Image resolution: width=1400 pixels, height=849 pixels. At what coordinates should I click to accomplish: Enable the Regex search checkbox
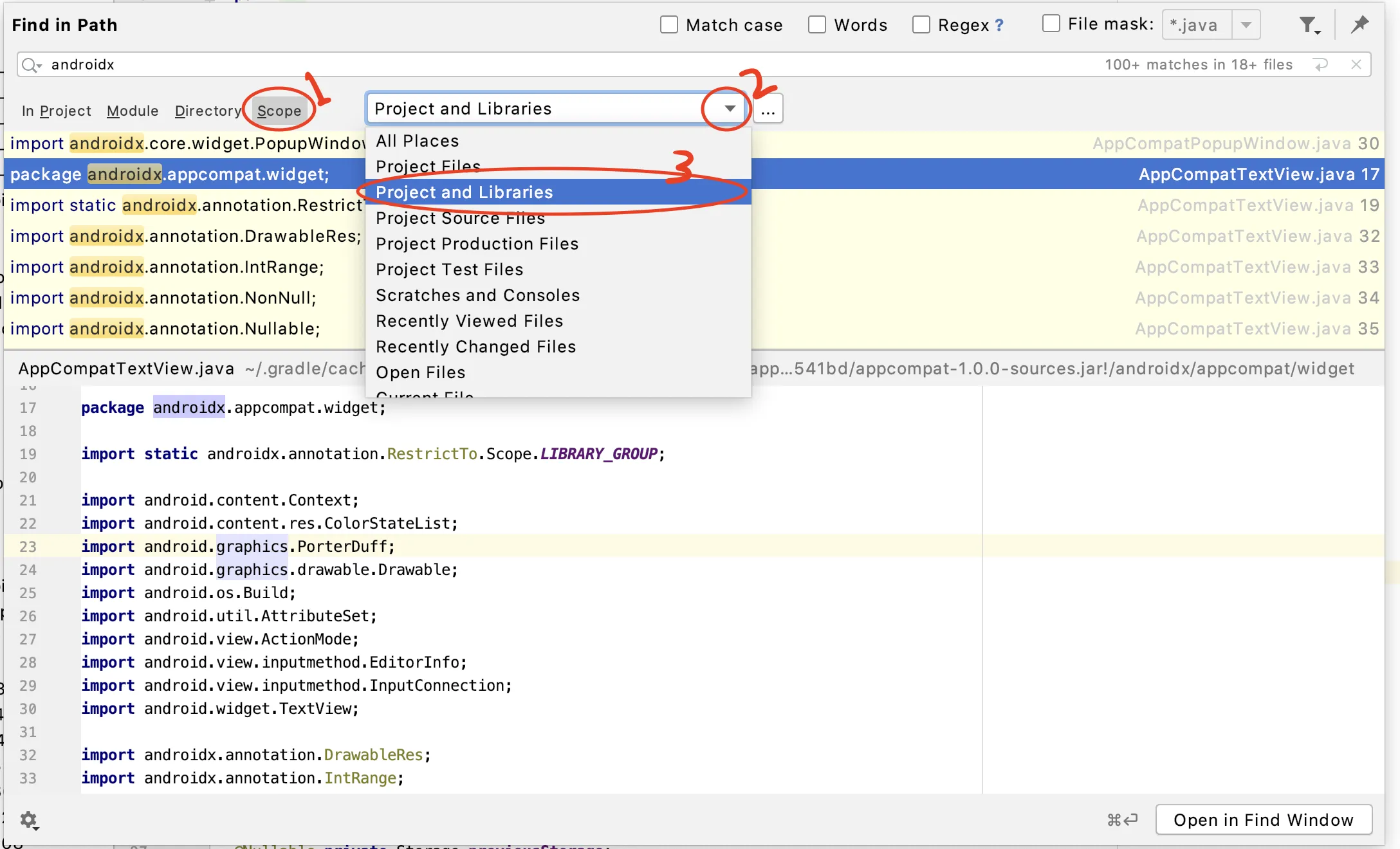[x=921, y=25]
